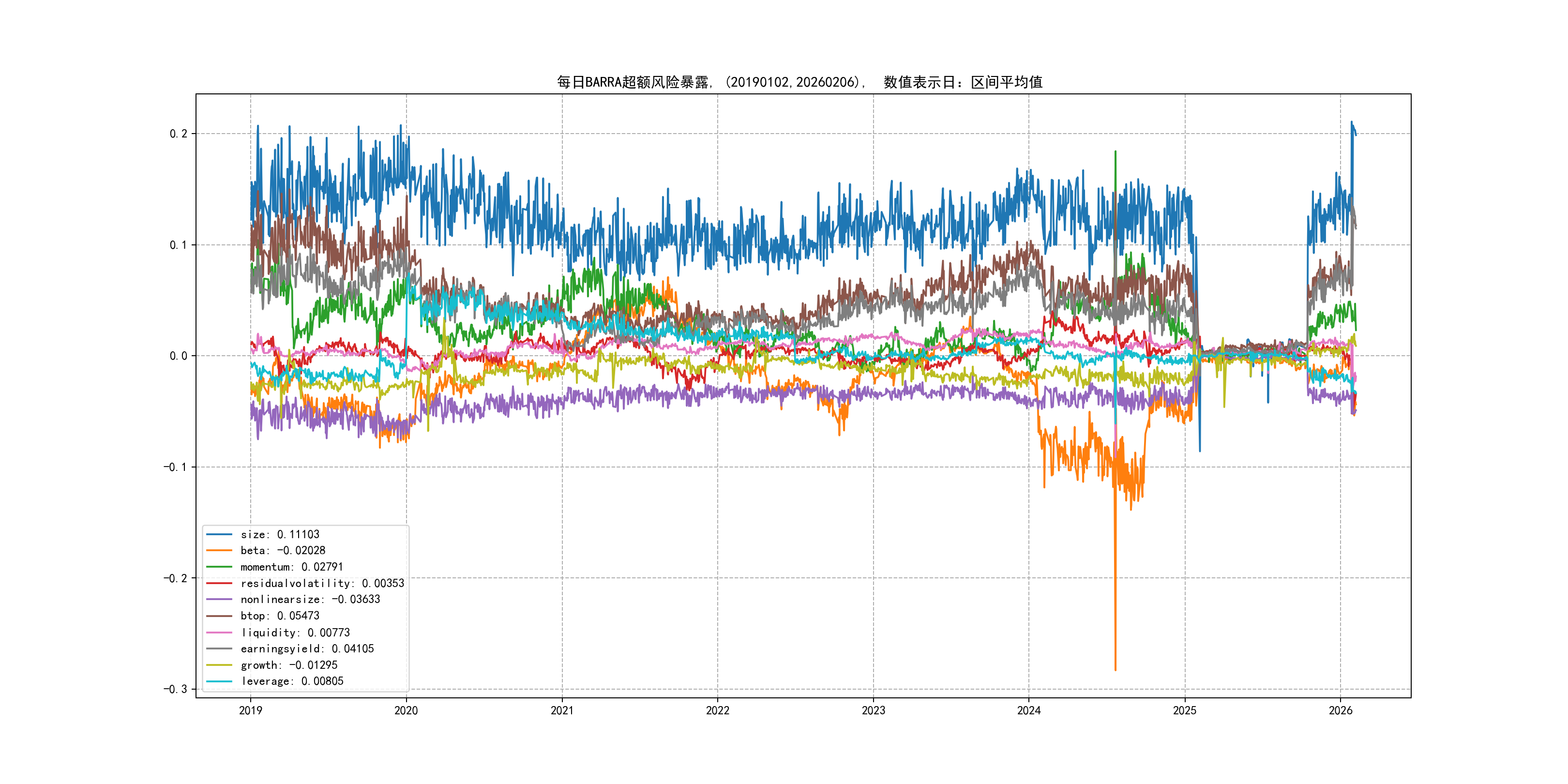Select the 'earningsyield: 0.04105' legend text
This screenshot has height=784, width=1568.
tap(307, 649)
